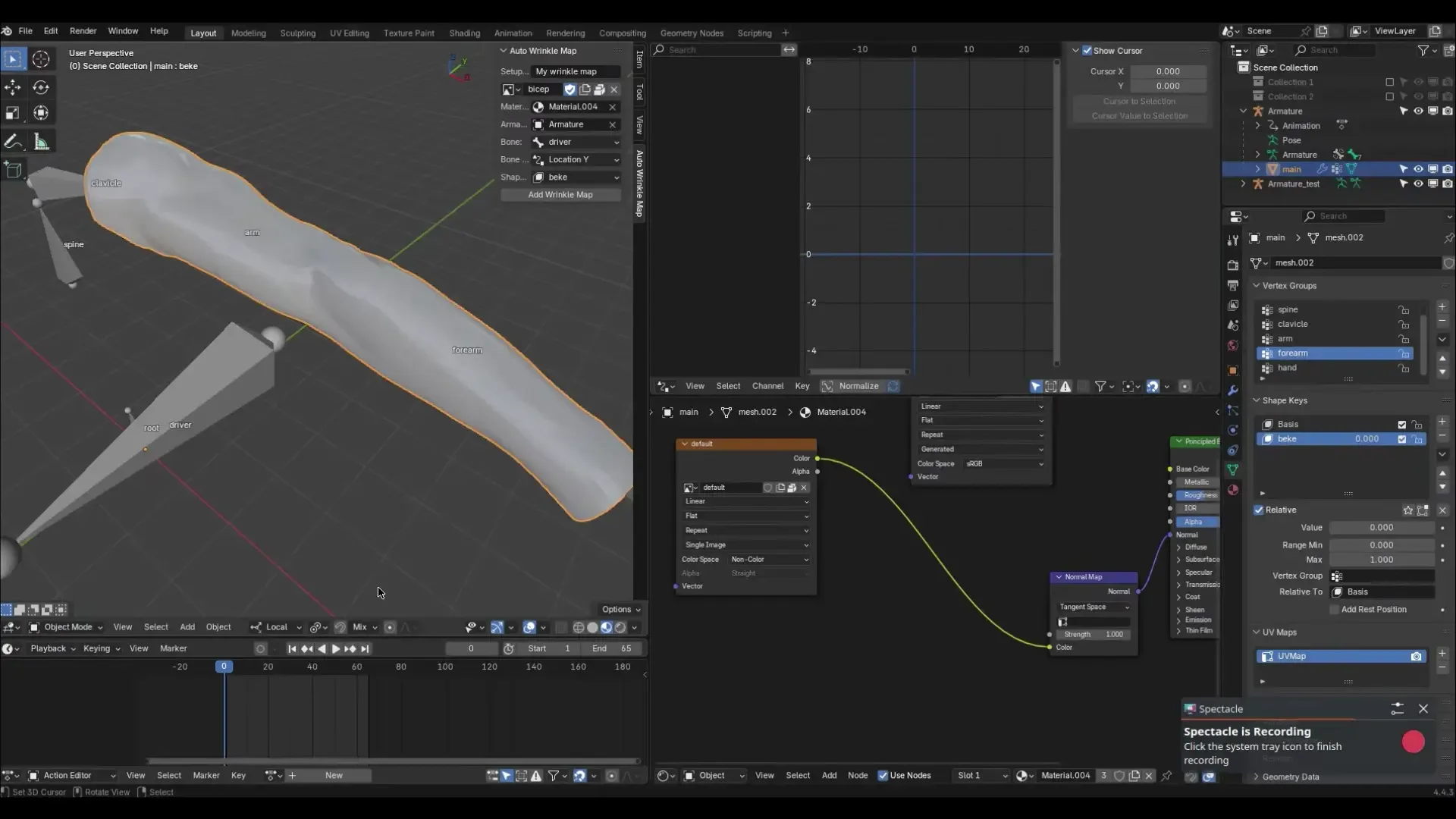Open the Output properties tab
The image size is (1456, 819).
pyautogui.click(x=1232, y=285)
